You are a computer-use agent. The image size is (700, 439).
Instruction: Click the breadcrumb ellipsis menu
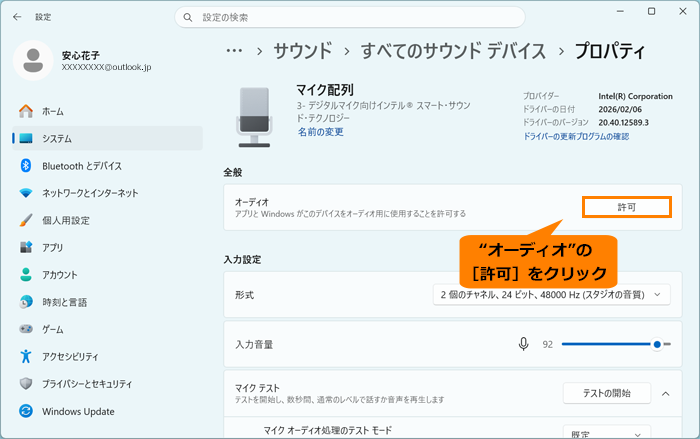234,51
